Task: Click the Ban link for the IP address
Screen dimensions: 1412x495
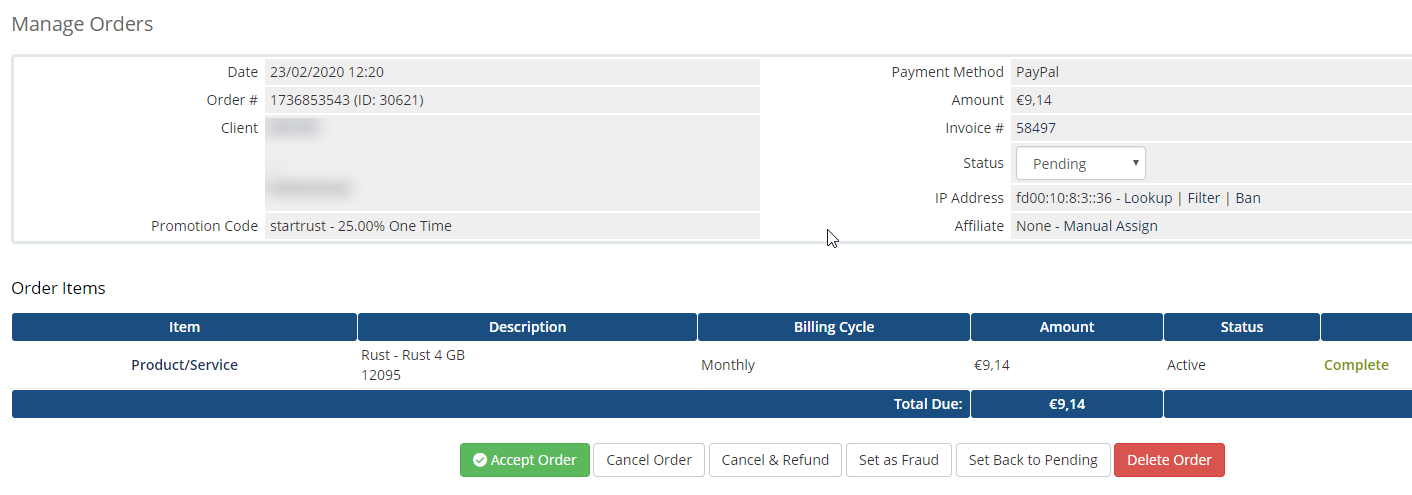Action: tap(1247, 198)
